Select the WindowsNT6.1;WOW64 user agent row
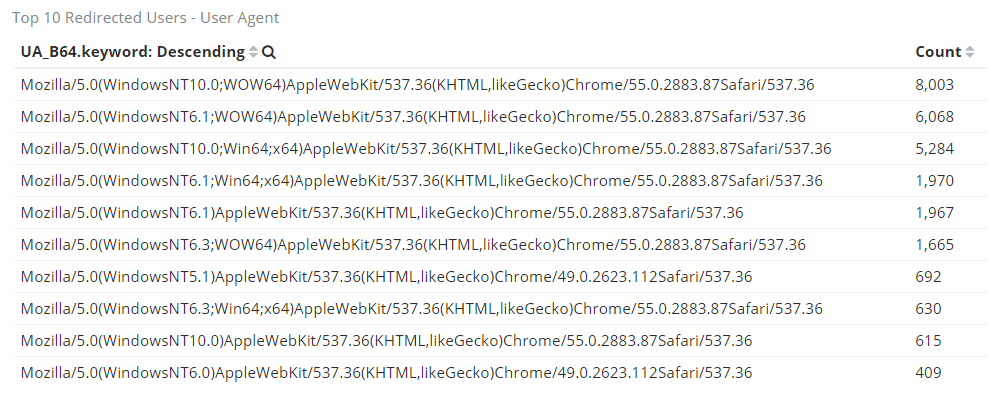The image size is (991, 403). [x=502, y=117]
